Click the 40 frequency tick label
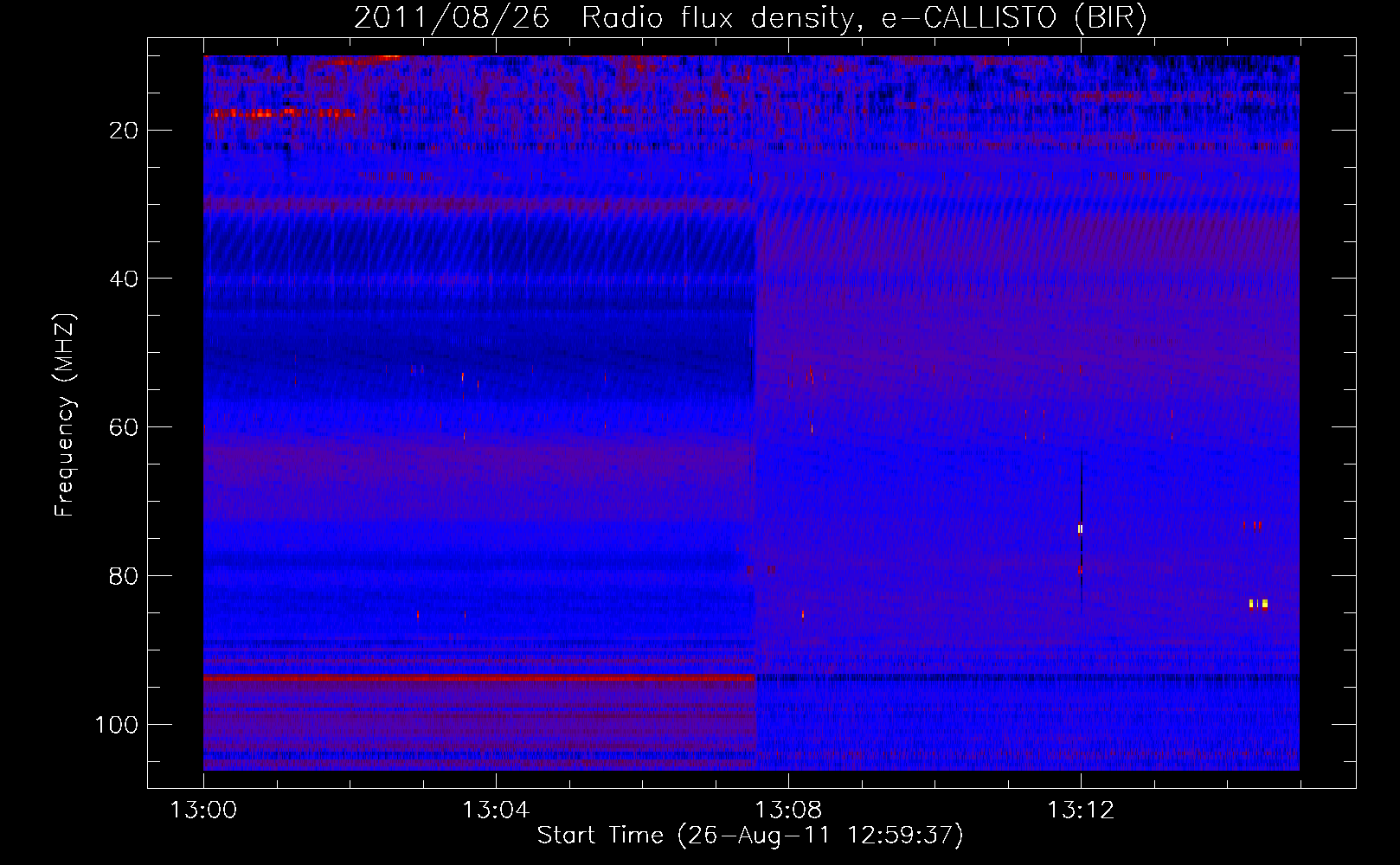 [x=125, y=279]
